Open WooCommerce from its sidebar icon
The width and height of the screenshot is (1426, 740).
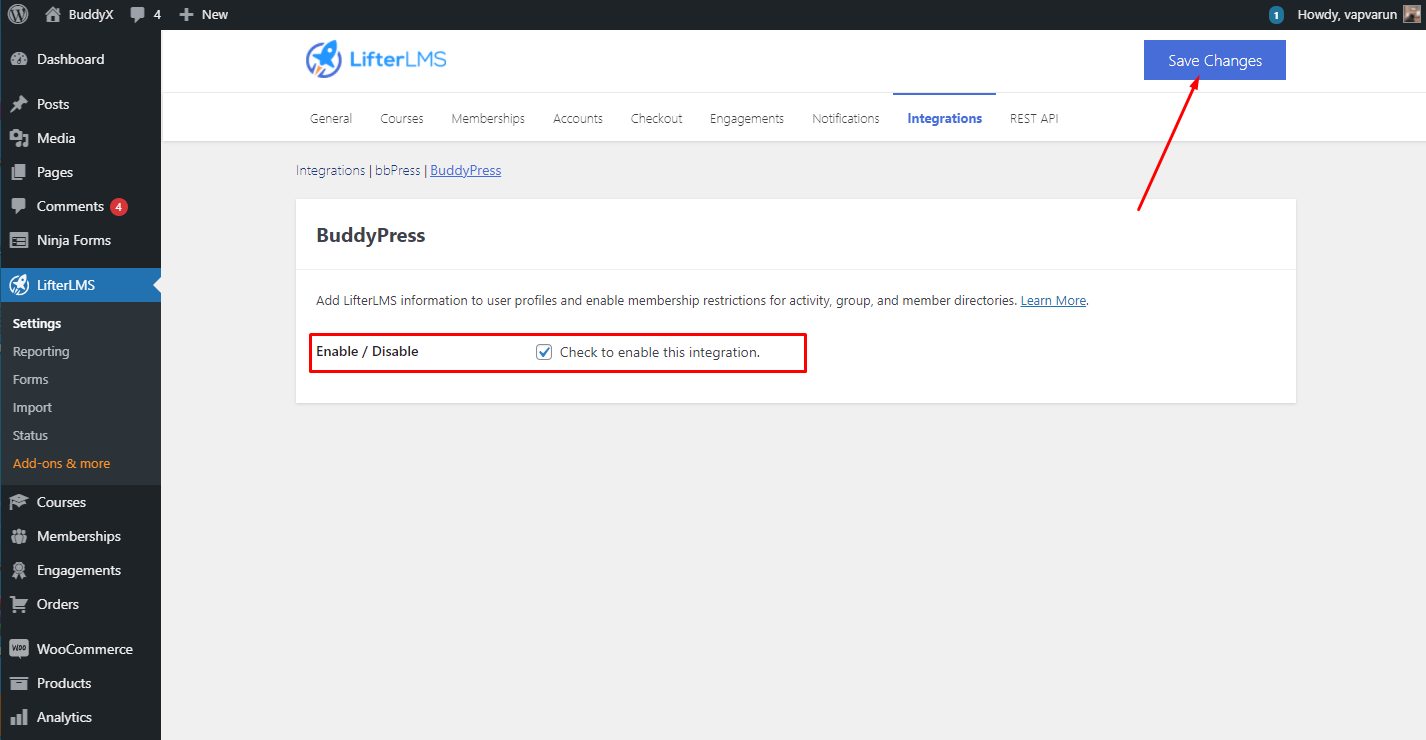tap(21, 648)
